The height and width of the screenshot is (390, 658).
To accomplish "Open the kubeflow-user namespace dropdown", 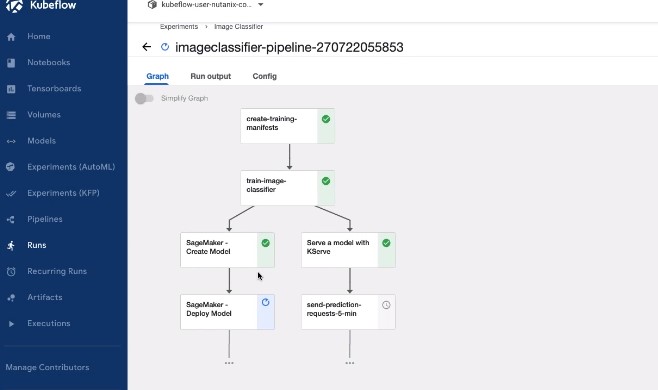I will 206,5.
